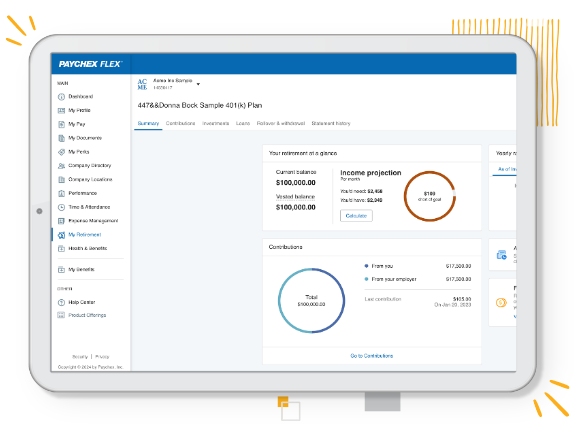This screenshot has width=578, height=445.
Task: Select the My Retirement icon
Action: 62,235
